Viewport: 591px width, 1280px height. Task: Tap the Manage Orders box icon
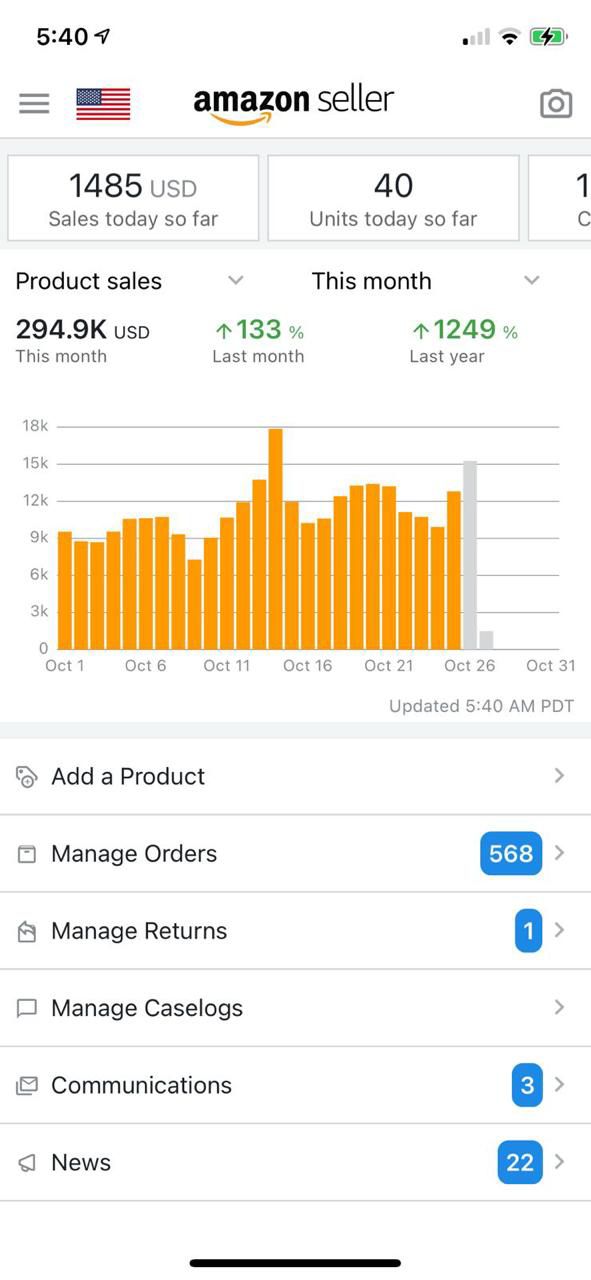tap(28, 854)
